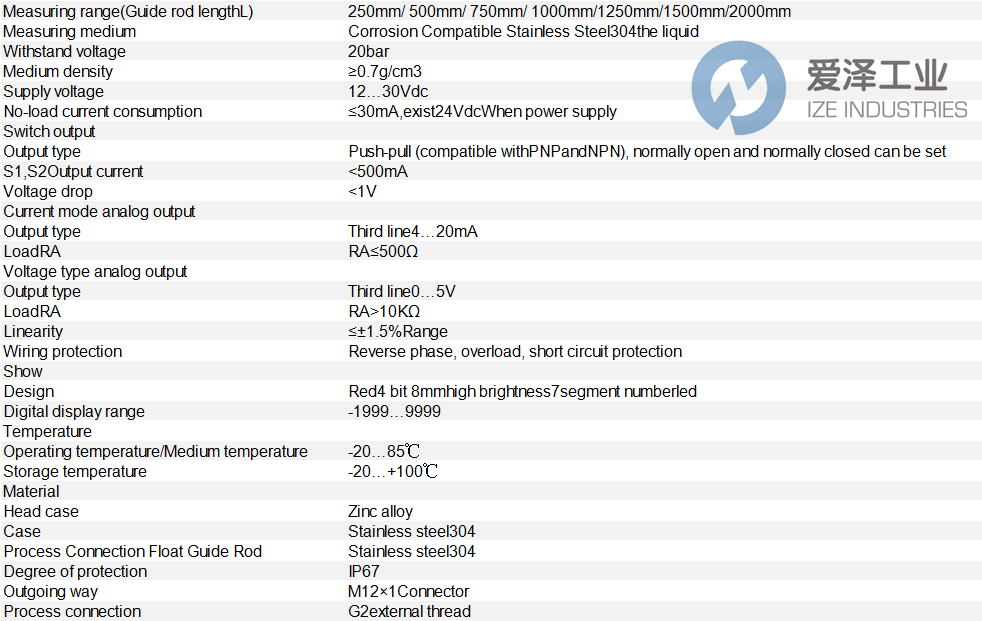Click the Current mode analog output heading
Image resolution: width=982 pixels, height=621 pixels.
pyautogui.click(x=99, y=212)
